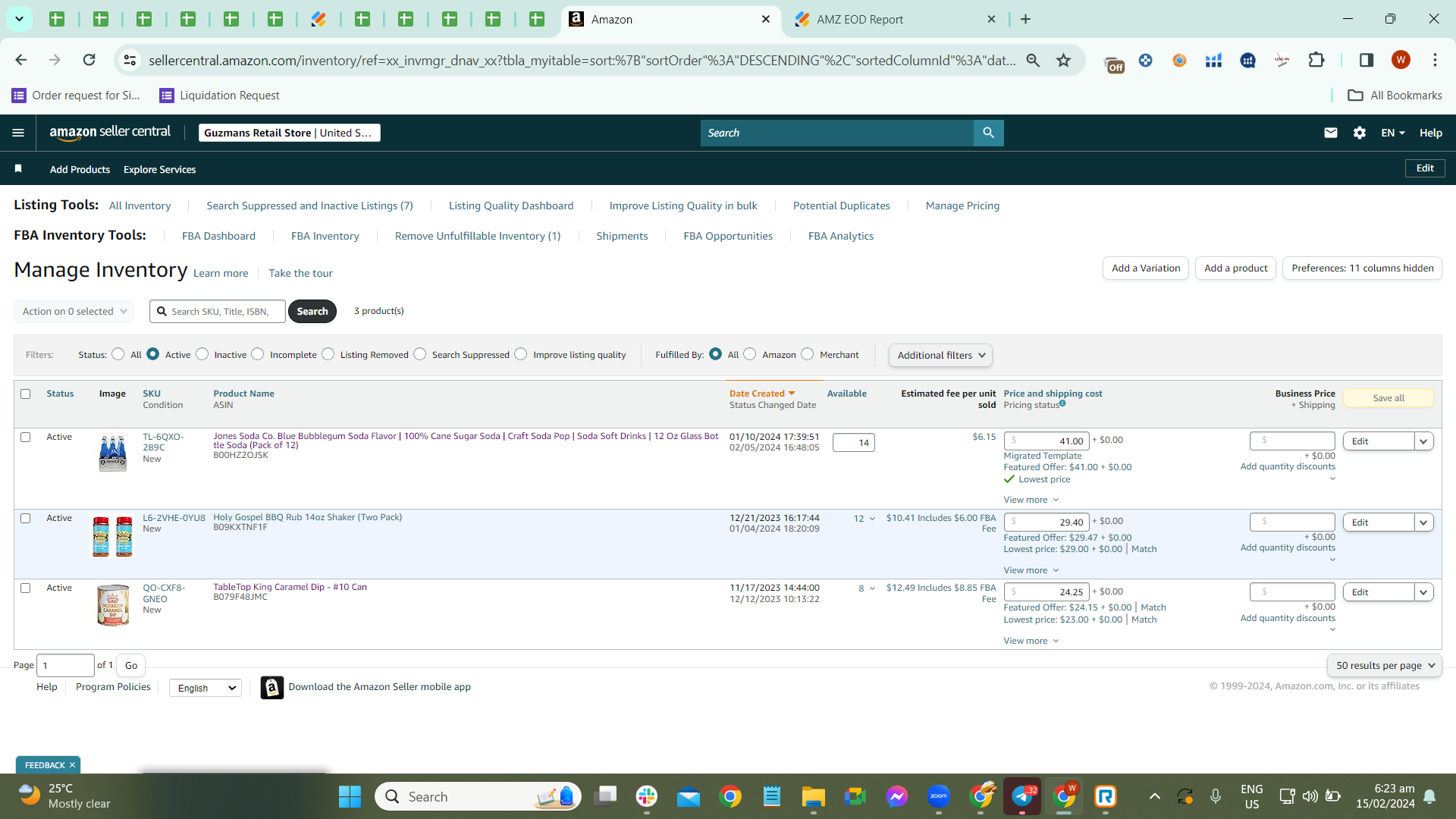Screen dimensions: 1456x819
Task: Click the Search SKU, Title, ISBN field
Action: pyautogui.click(x=218, y=312)
